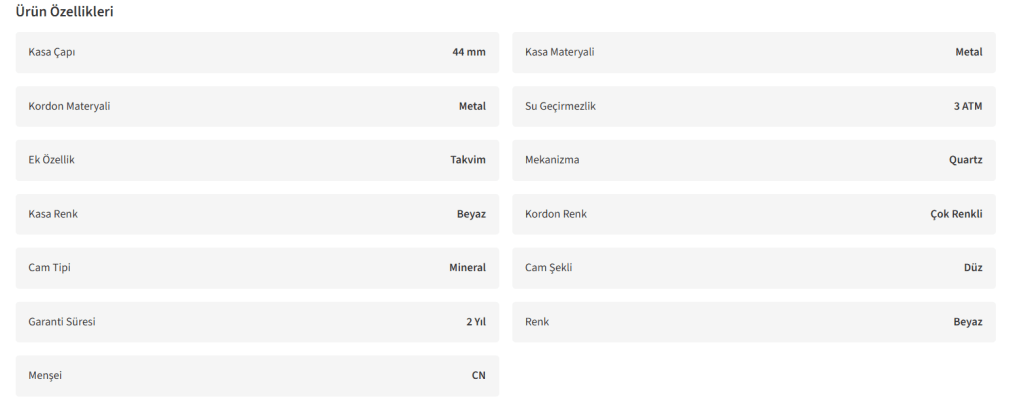
Task: Click the Çok Renkli strap color value
Action: point(956,214)
